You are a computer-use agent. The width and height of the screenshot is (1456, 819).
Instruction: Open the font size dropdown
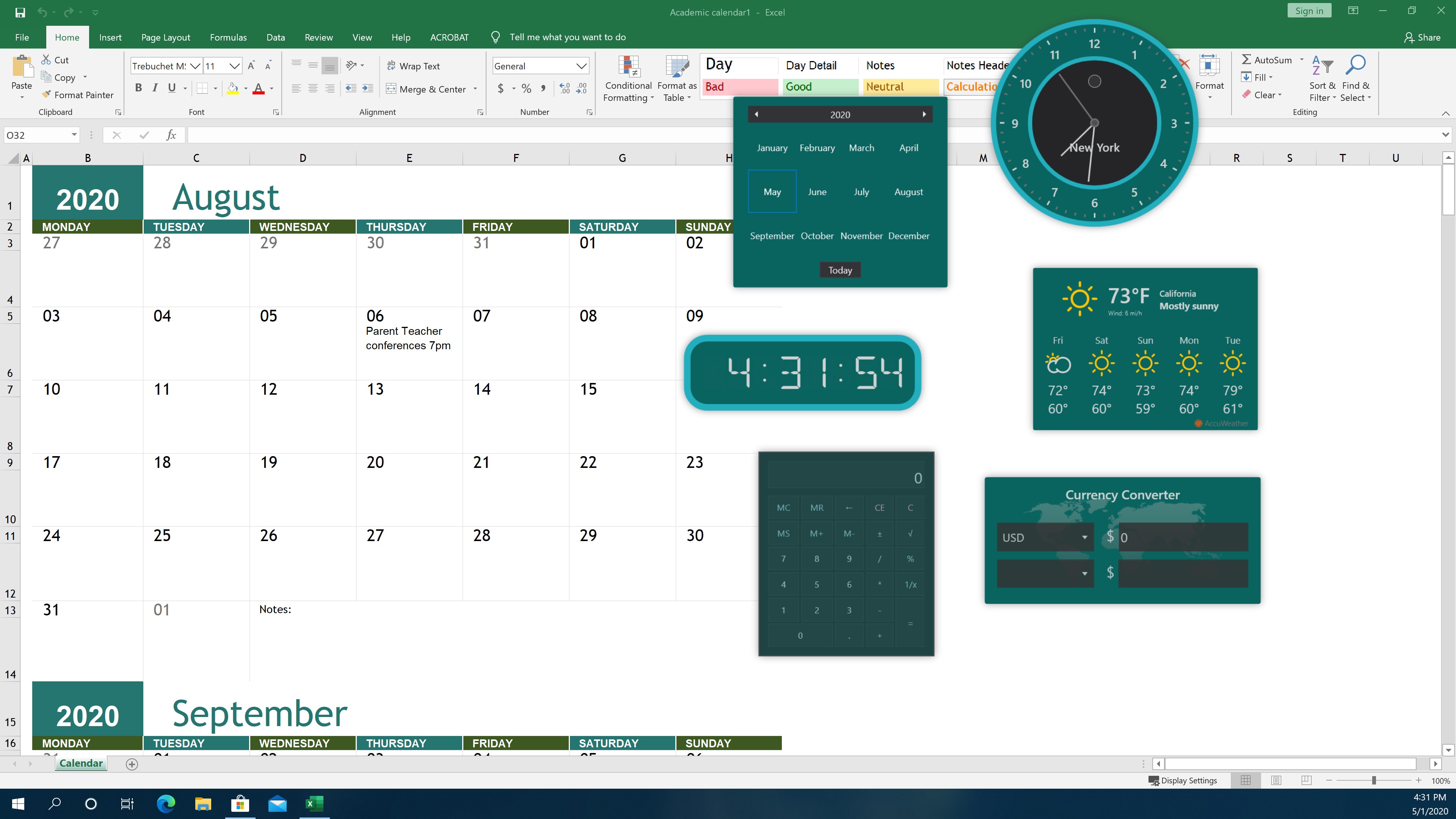pos(235,66)
